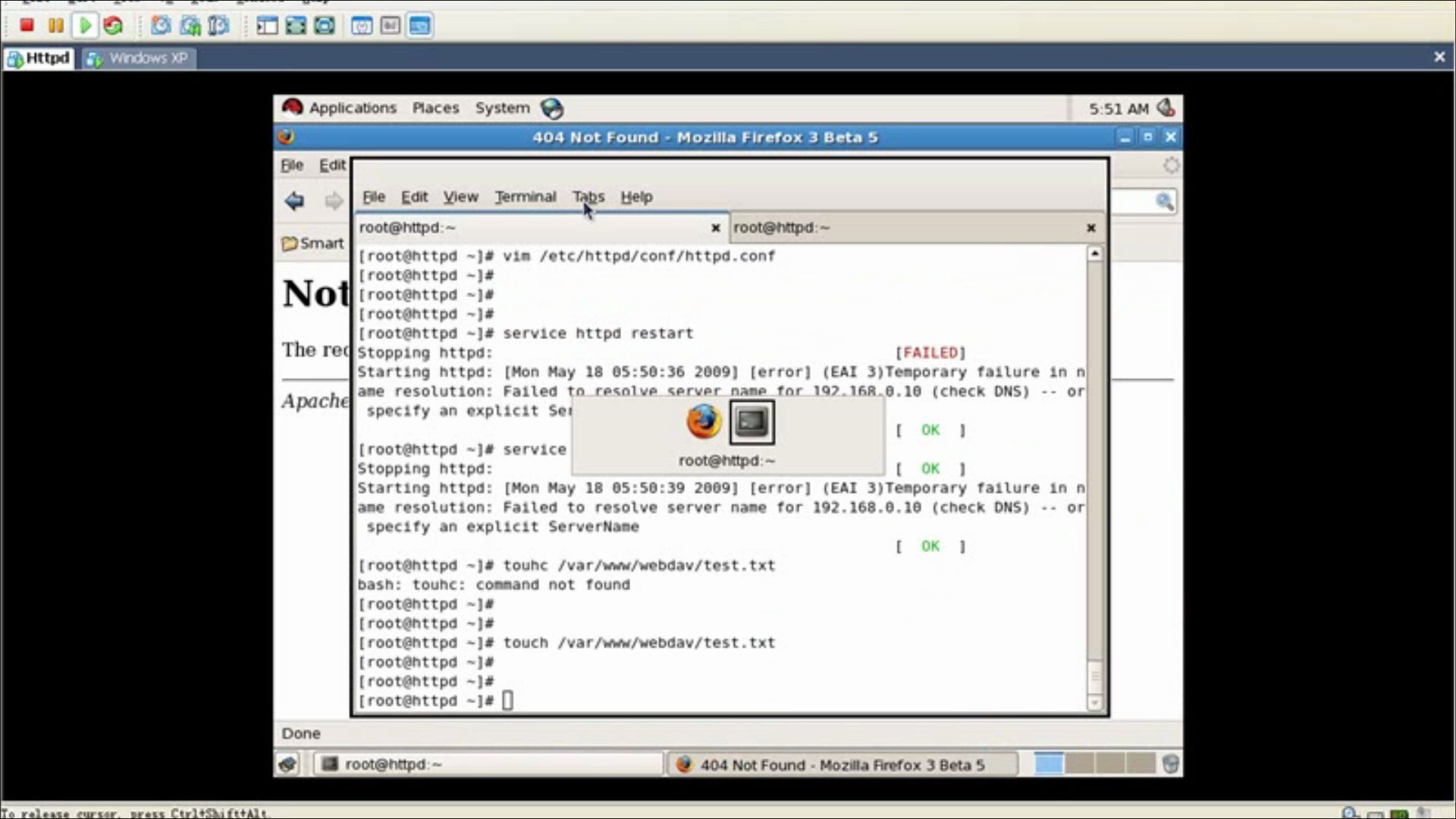Click the web browser globe launcher icon
The height and width of the screenshot is (819, 1456).
tap(552, 108)
